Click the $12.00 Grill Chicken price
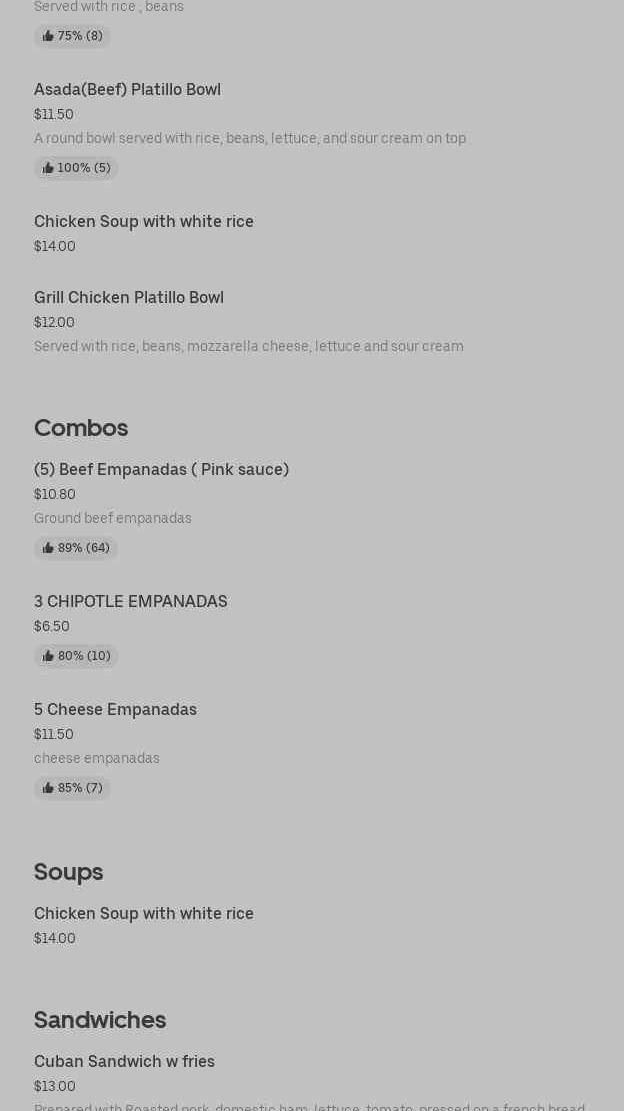The width and height of the screenshot is (624, 1111). (x=54, y=322)
